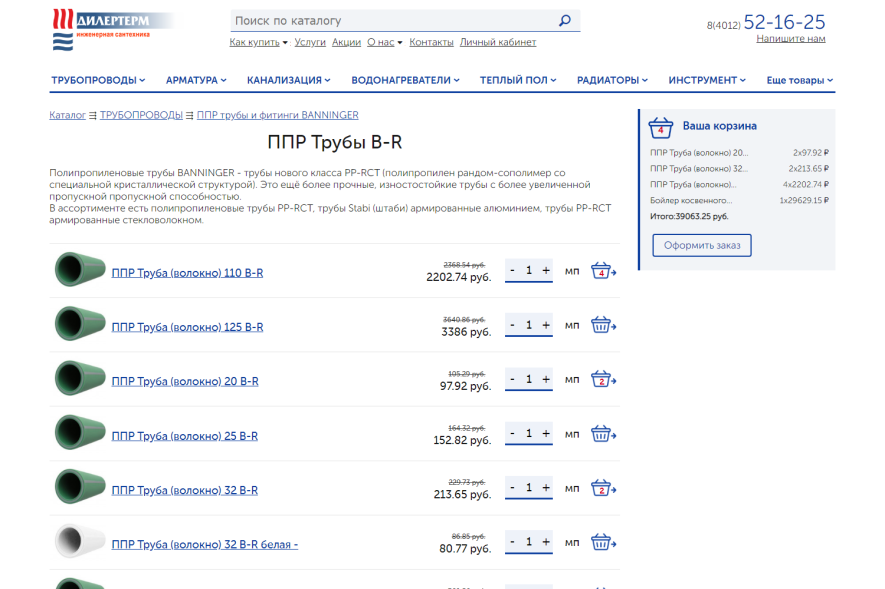Decrease quantity for green 32 B-R pipe
The height and width of the screenshot is (589, 885).
(512, 487)
